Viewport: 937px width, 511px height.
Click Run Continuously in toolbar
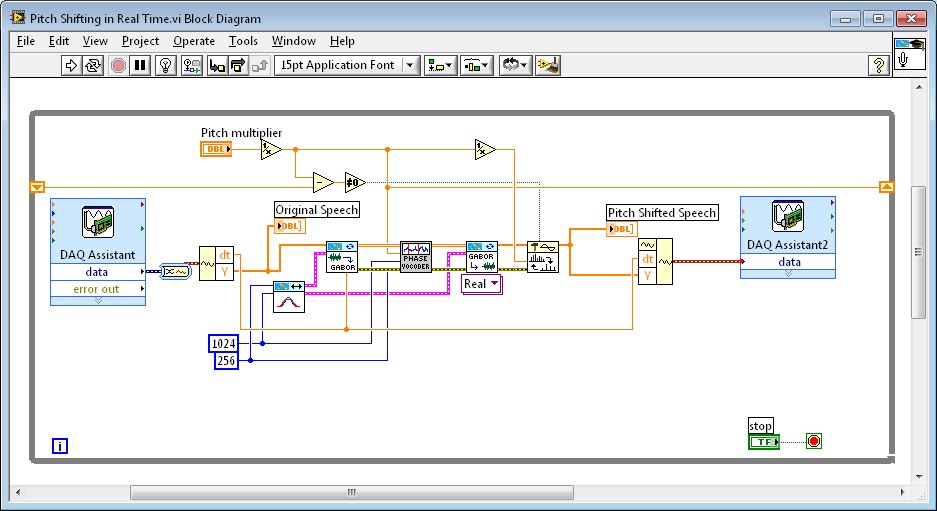pos(93,65)
